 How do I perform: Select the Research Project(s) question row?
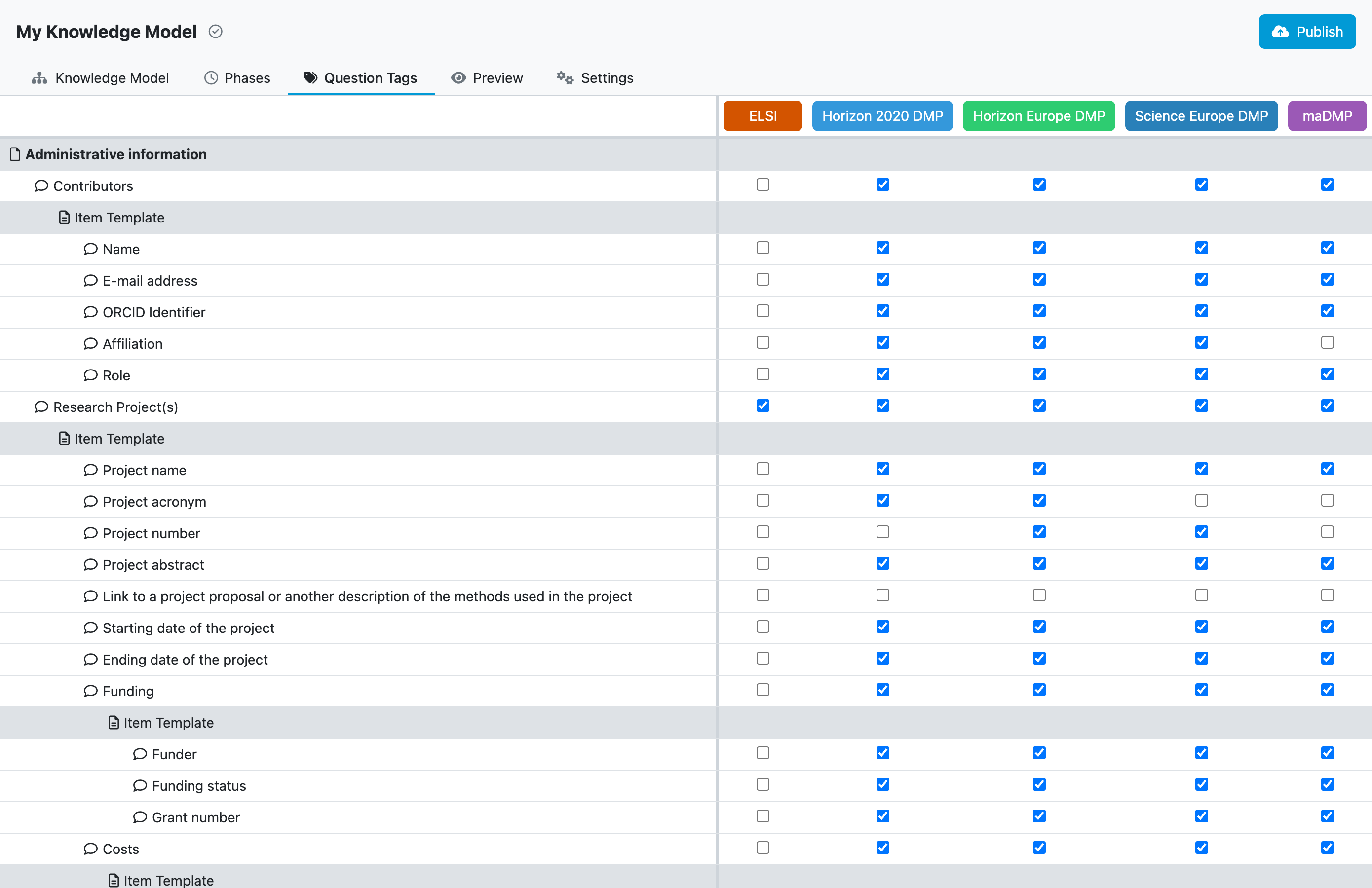[x=357, y=407]
